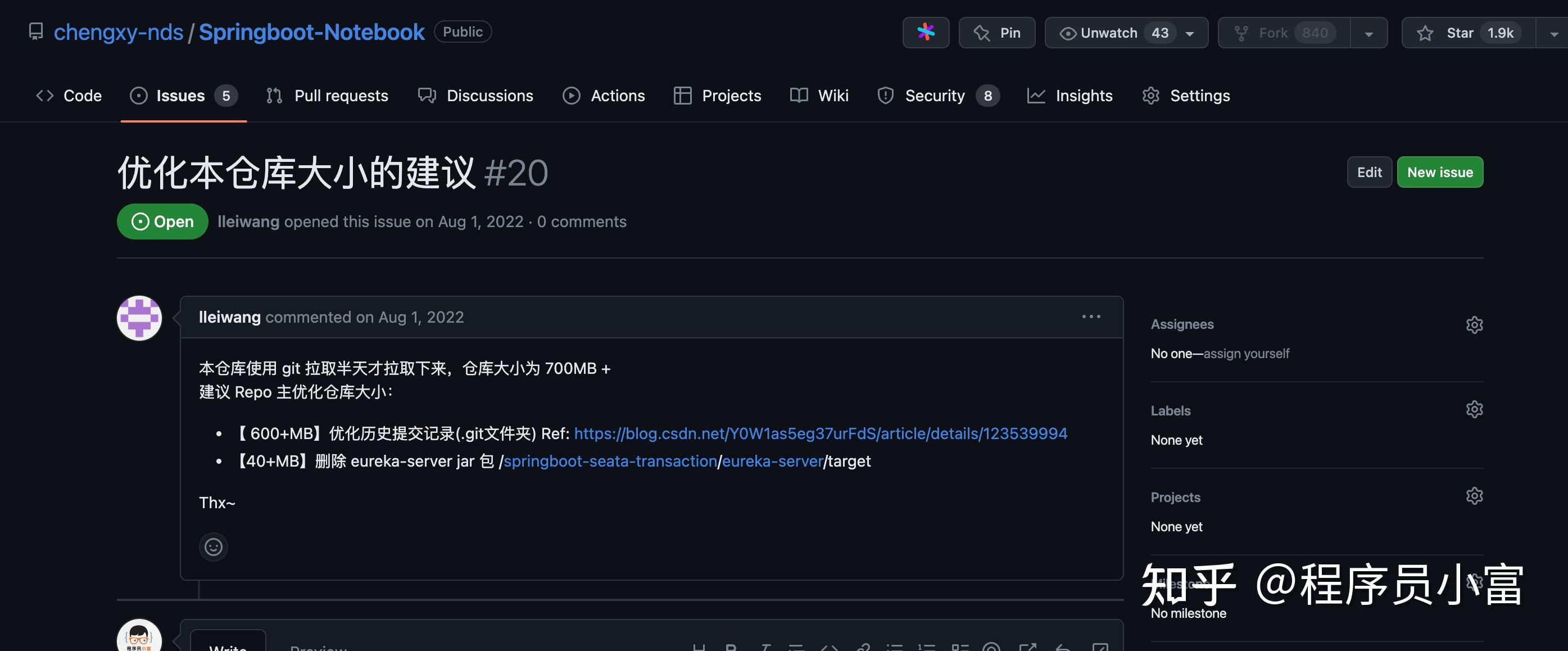Open the Assignees settings gear
Screen dimensions: 1568x651
click(1474, 324)
